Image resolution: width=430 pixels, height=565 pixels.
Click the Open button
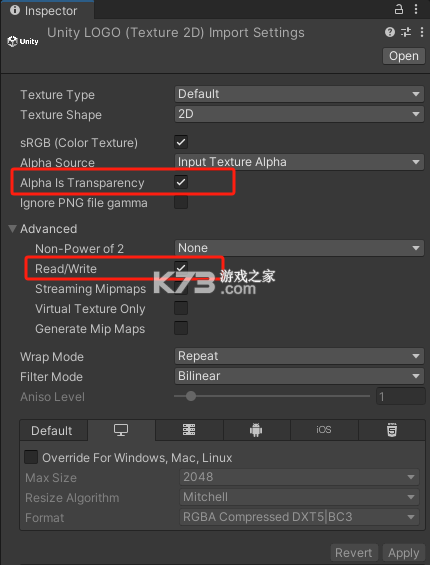click(404, 56)
